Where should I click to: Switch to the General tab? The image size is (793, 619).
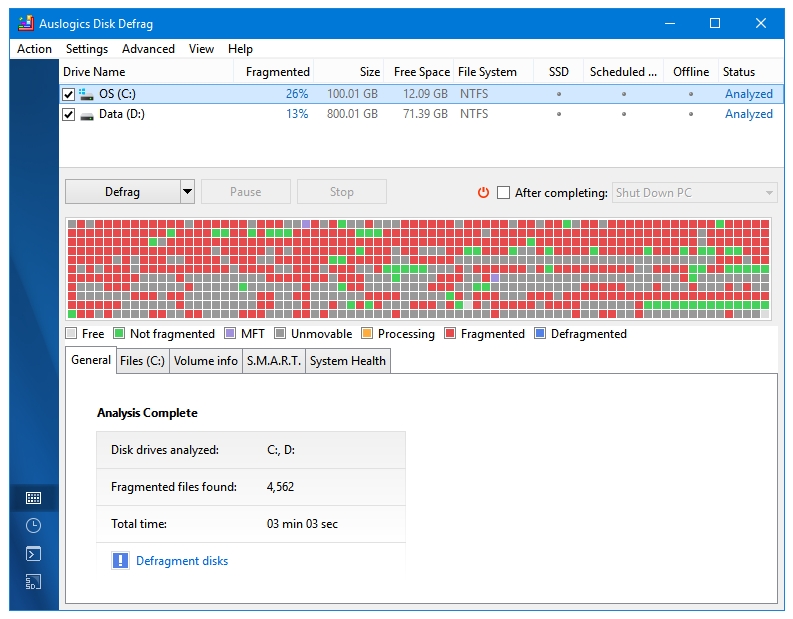pyautogui.click(x=91, y=360)
